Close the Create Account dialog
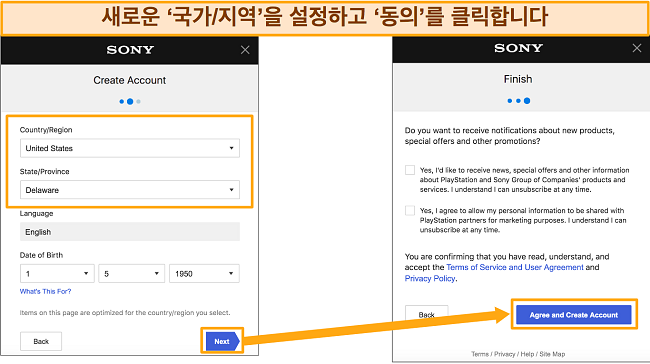Image resolution: width=650 pixels, height=364 pixels. pyautogui.click(x=245, y=50)
